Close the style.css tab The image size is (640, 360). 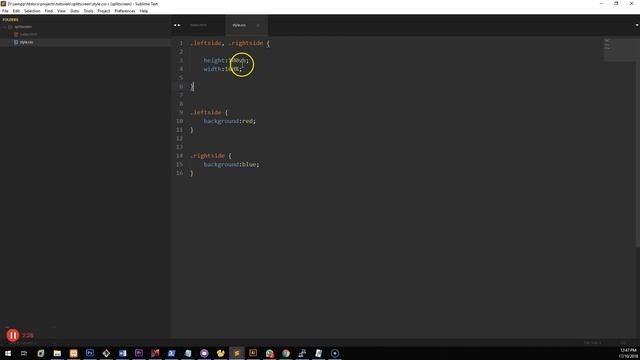[258, 25]
